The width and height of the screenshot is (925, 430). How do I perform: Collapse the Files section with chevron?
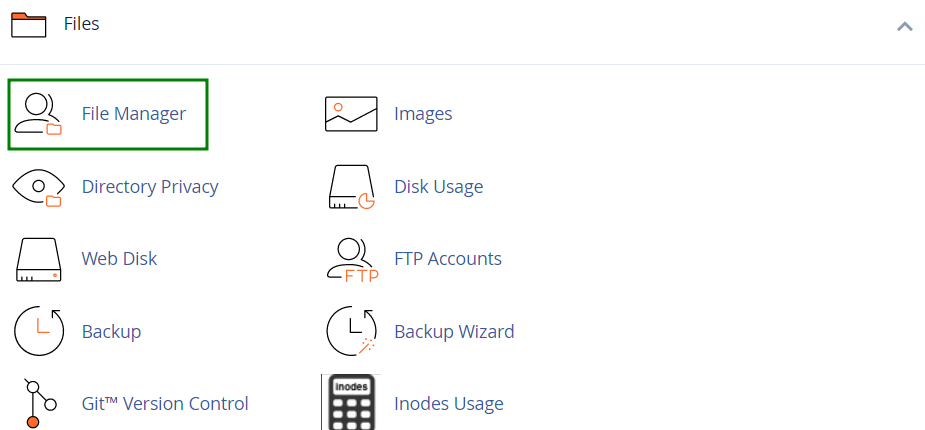click(x=904, y=26)
